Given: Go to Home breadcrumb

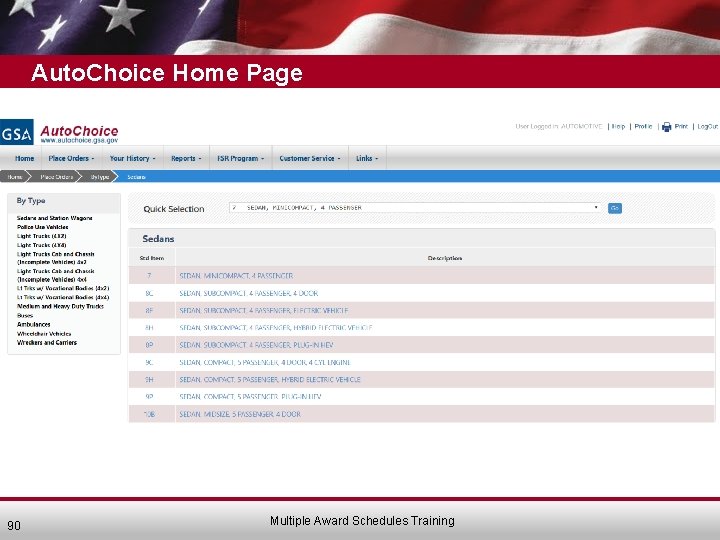Looking at the screenshot, I should (15, 177).
